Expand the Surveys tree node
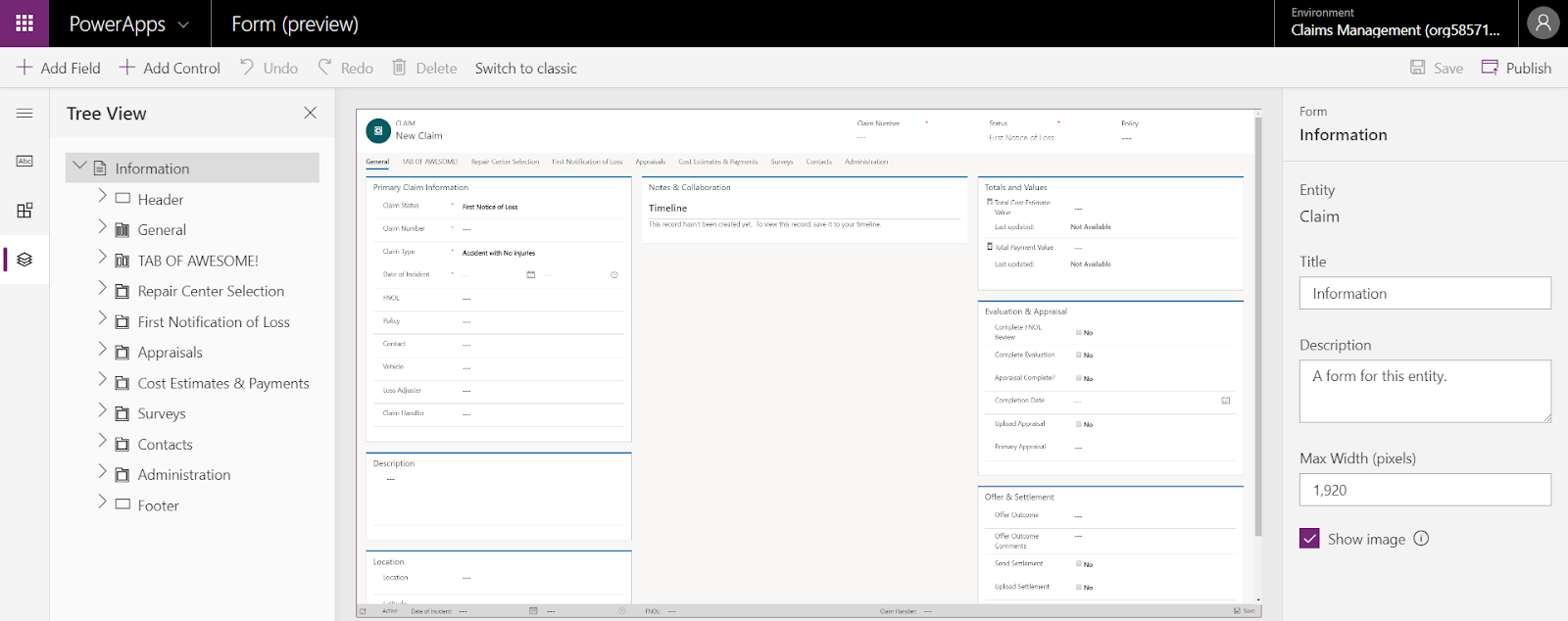The image size is (1568, 621). [x=102, y=410]
